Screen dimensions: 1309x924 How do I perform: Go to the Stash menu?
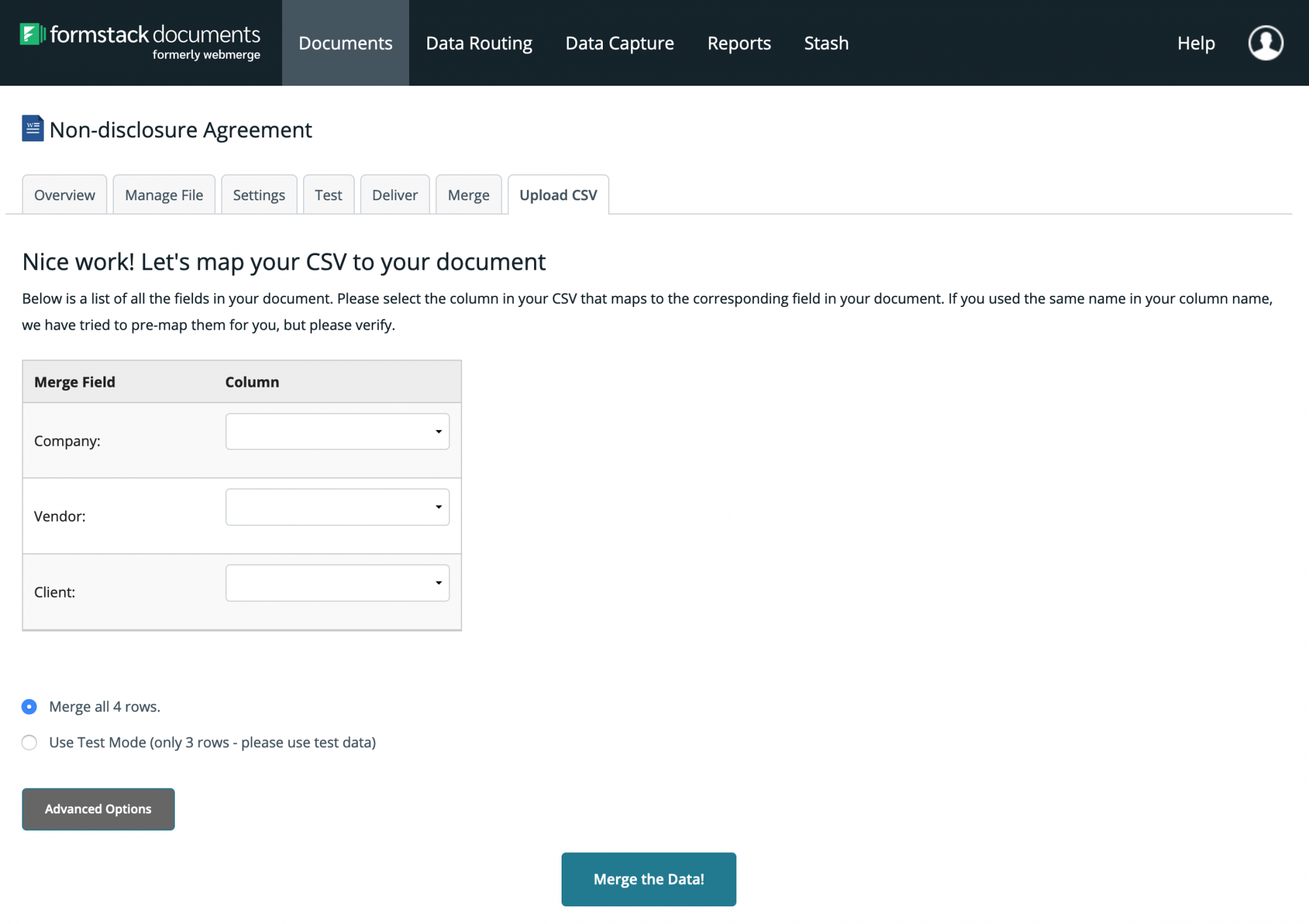826,43
